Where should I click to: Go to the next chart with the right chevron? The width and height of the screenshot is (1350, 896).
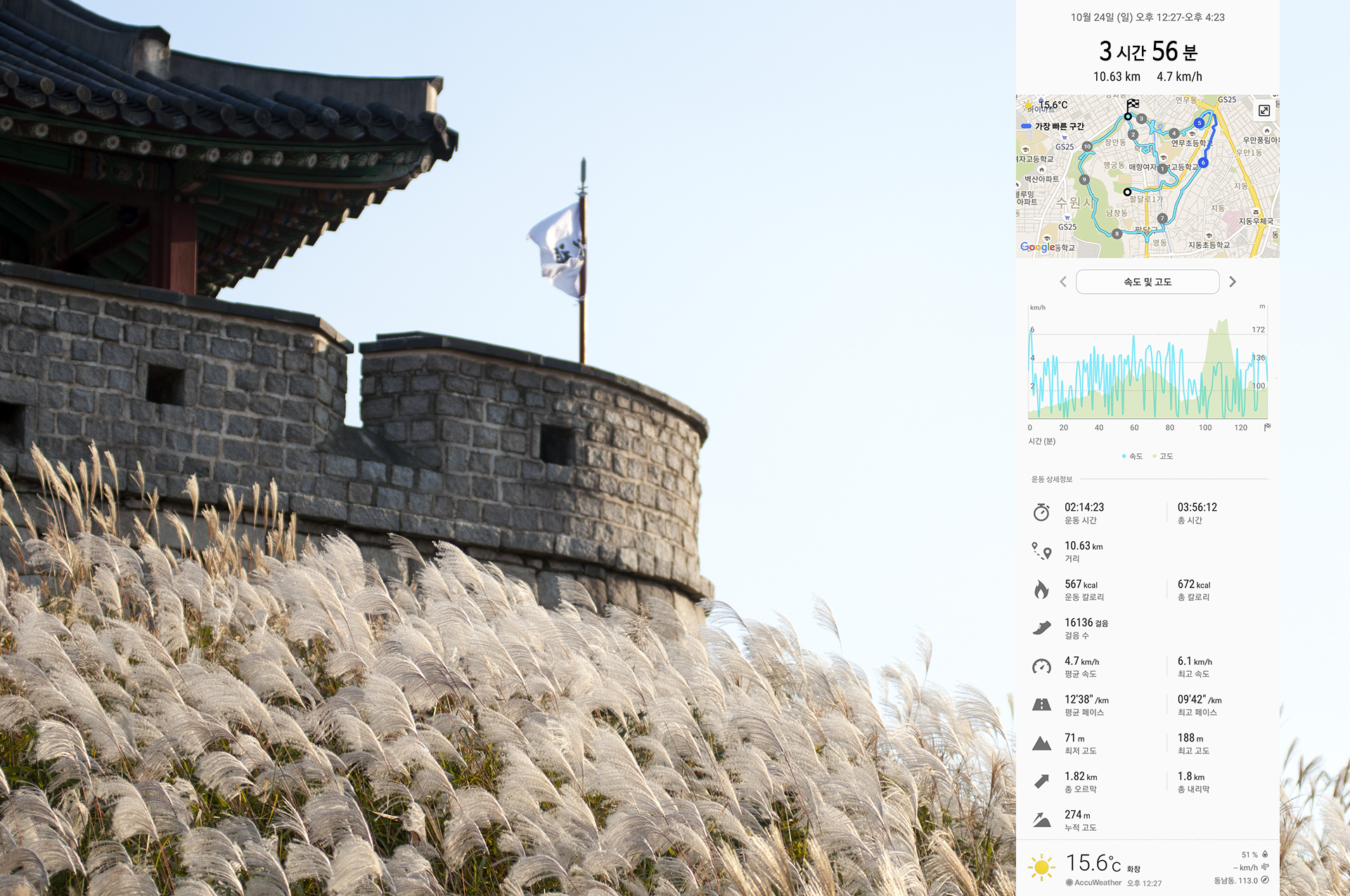point(1232,282)
